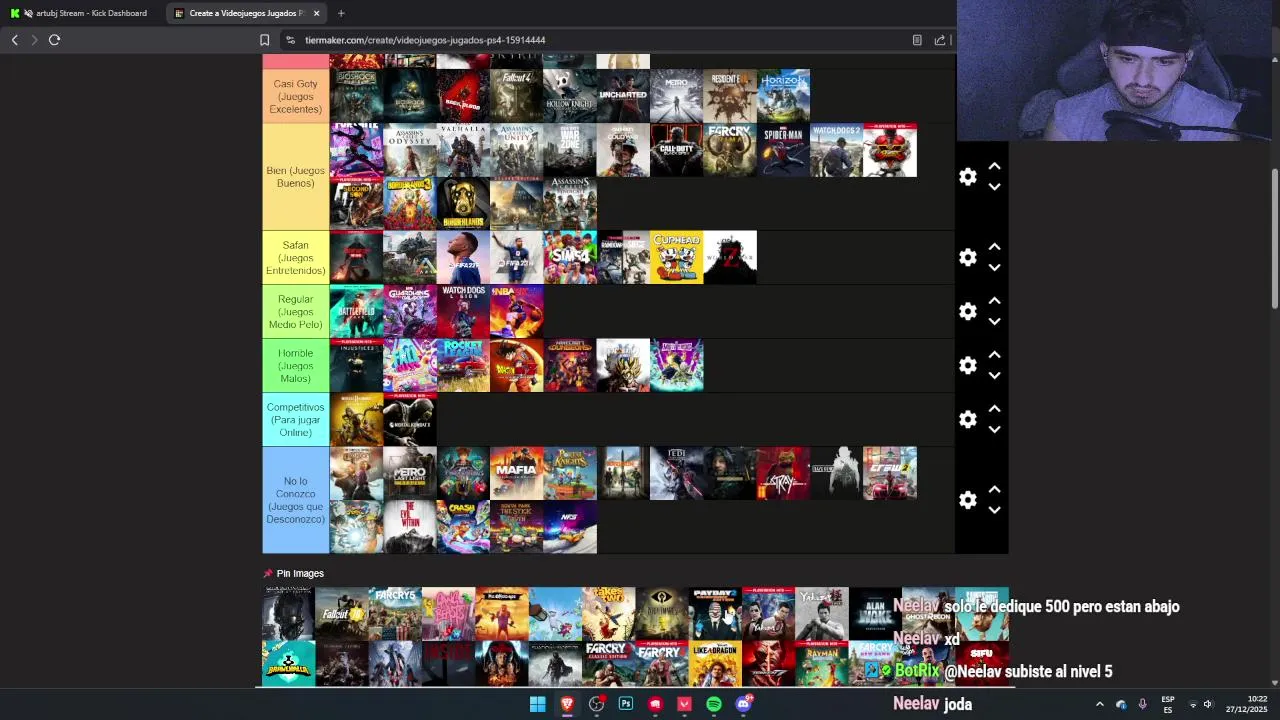Move the Bien tier row down

[x=994, y=187]
